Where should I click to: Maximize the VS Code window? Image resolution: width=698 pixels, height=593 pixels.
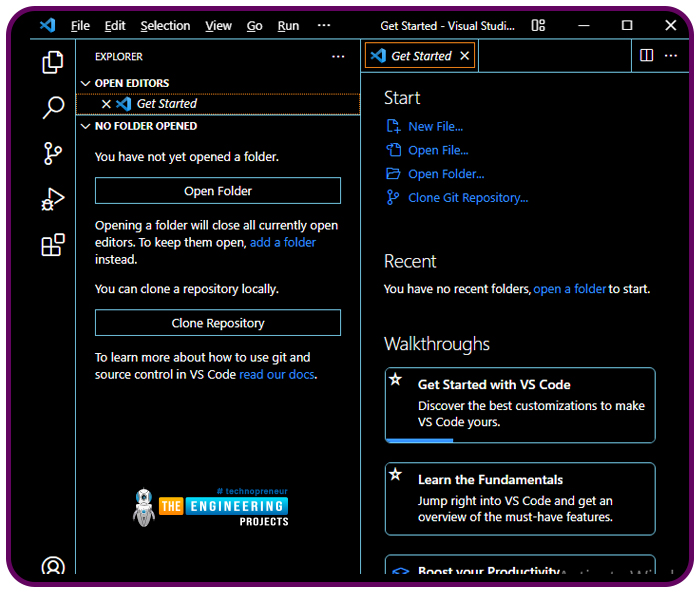point(627,25)
